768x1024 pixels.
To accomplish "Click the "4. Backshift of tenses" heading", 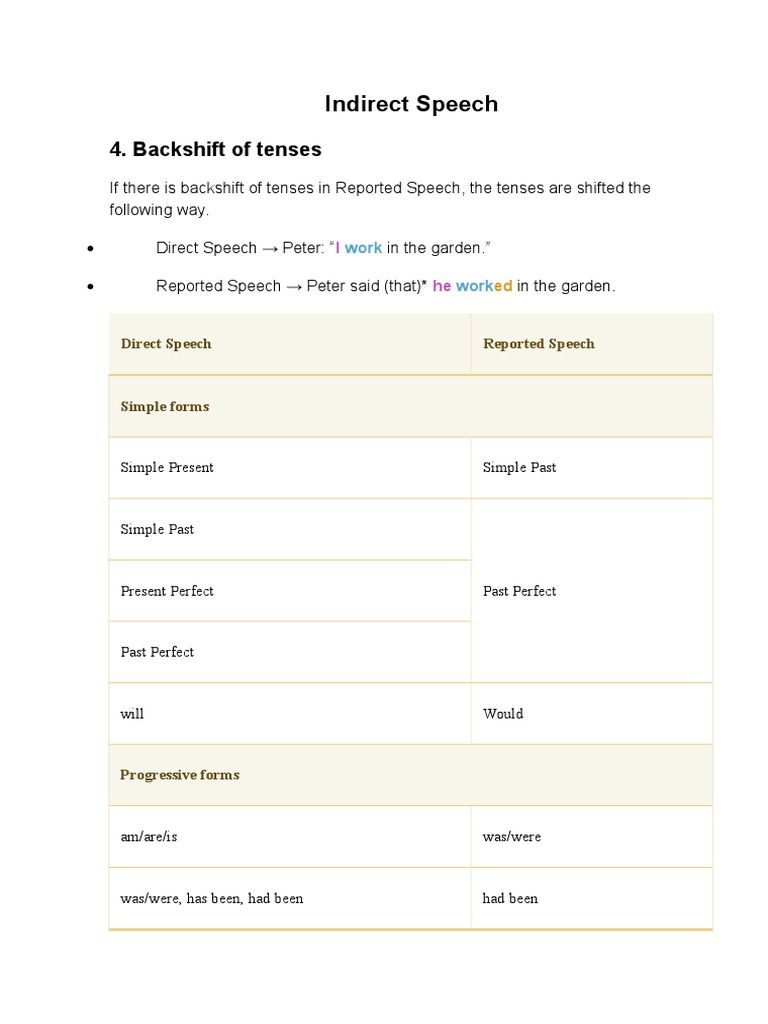I will pos(215,149).
